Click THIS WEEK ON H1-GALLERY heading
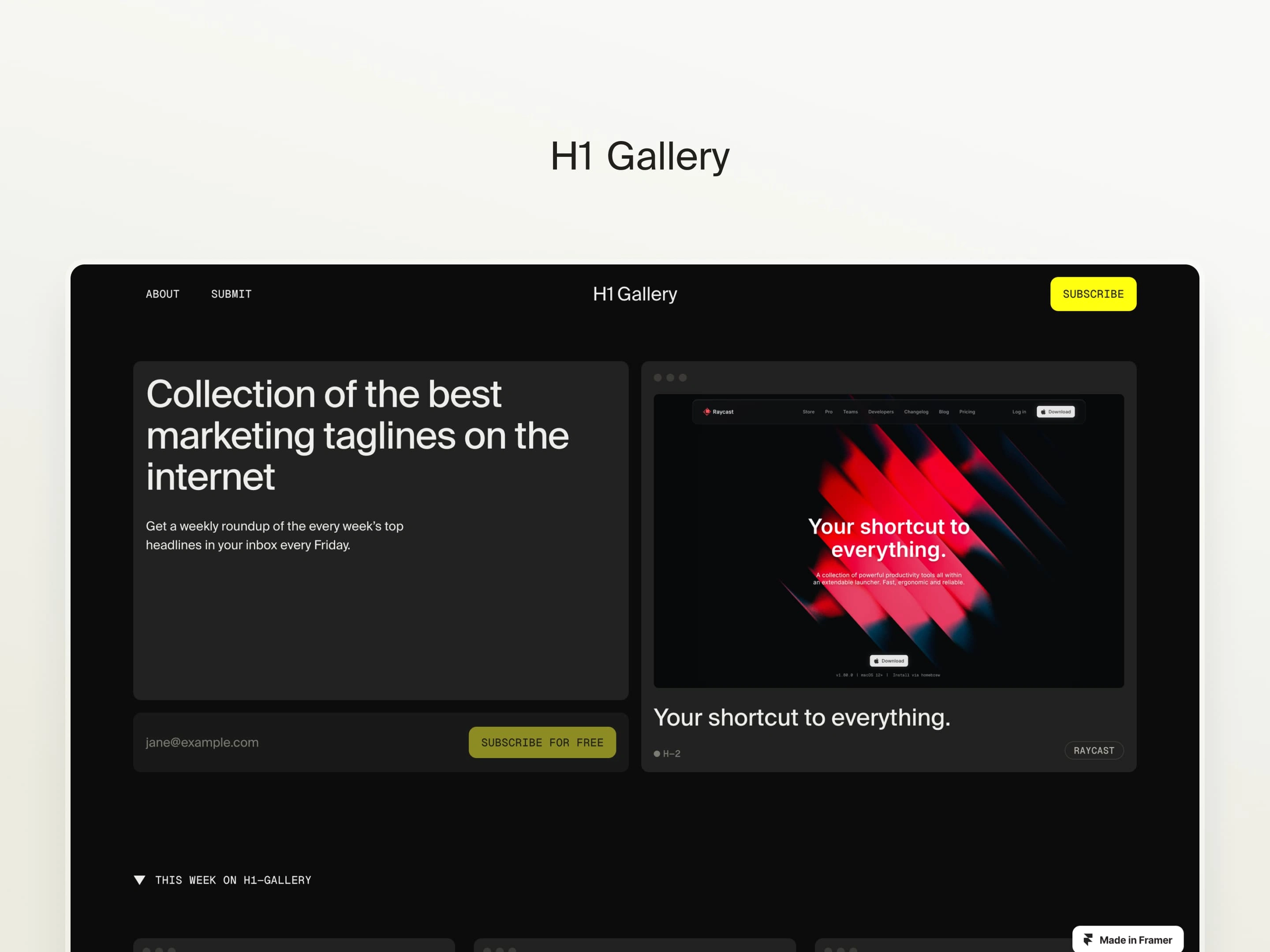 coord(233,880)
